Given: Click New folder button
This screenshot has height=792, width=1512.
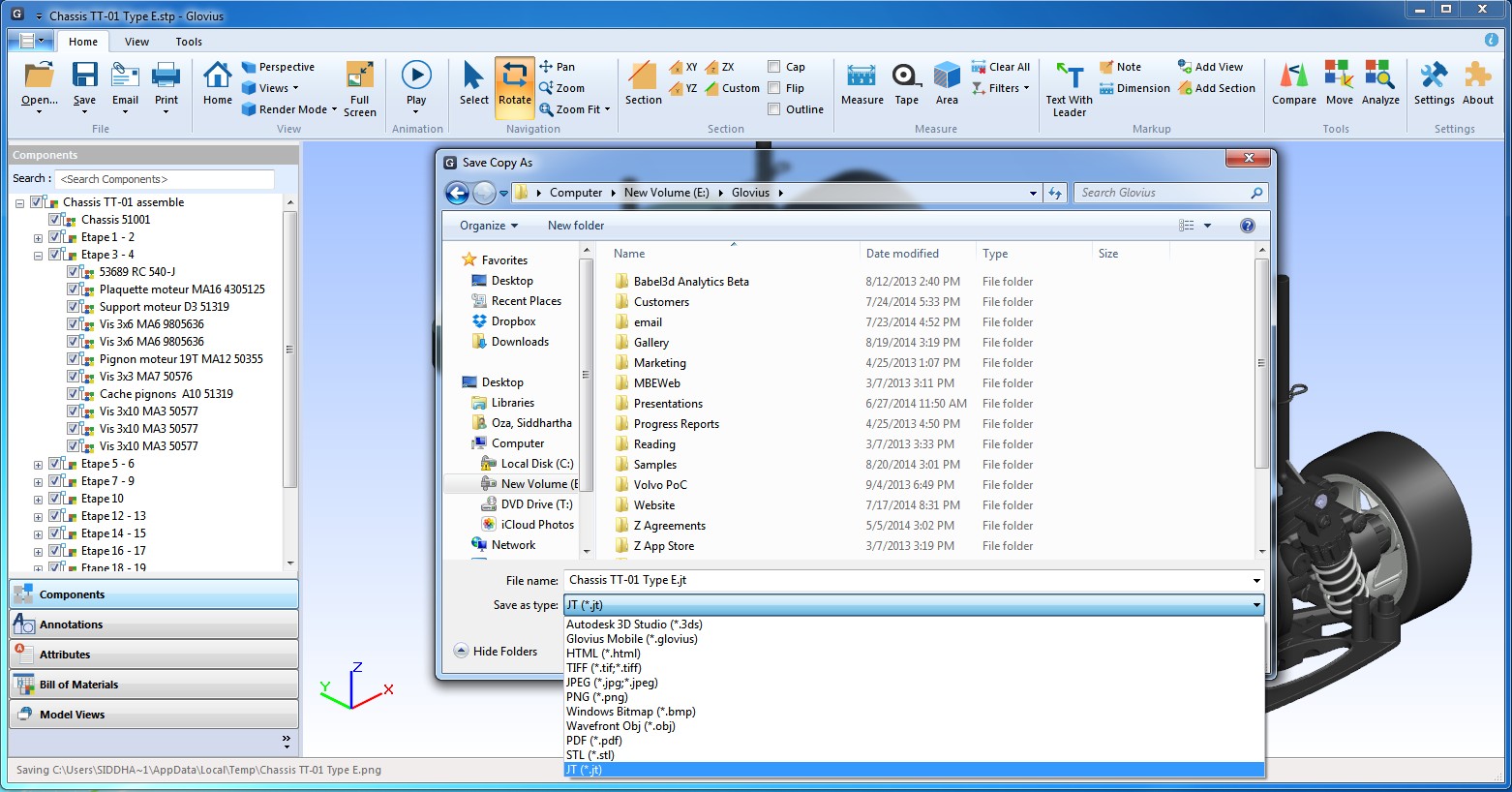Looking at the screenshot, I should (576, 226).
